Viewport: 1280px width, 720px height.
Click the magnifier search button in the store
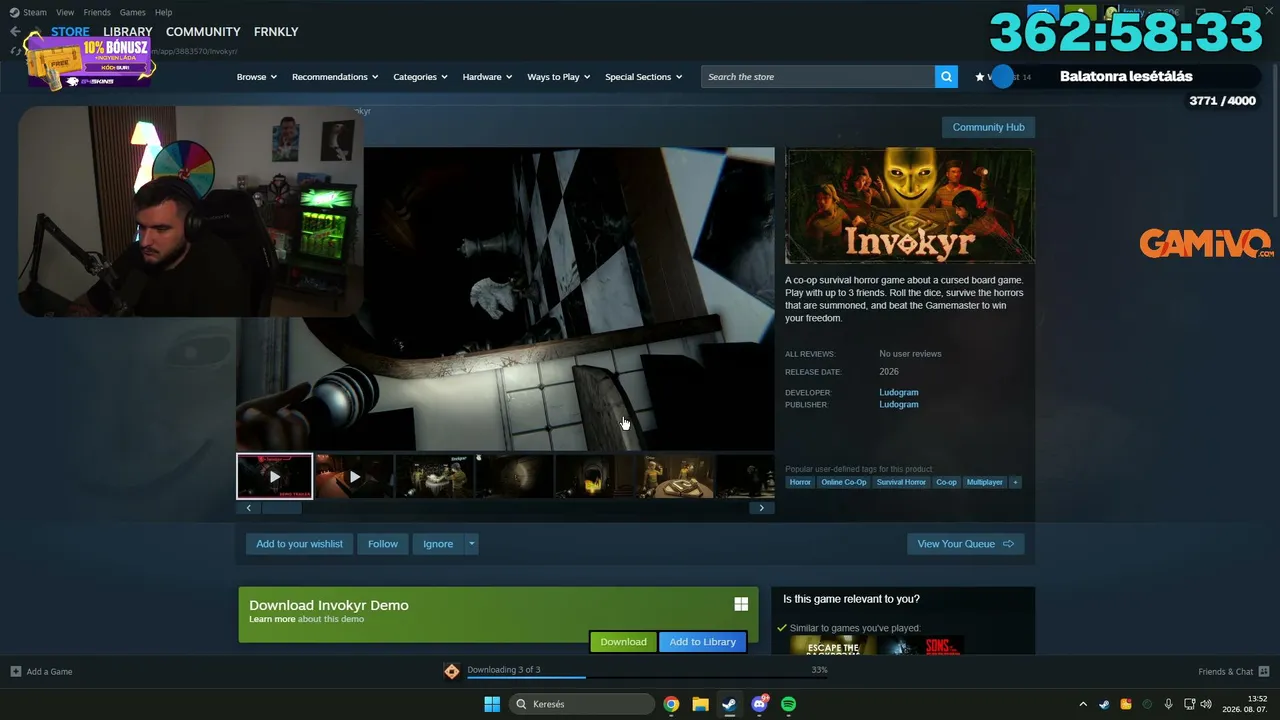pos(946,77)
